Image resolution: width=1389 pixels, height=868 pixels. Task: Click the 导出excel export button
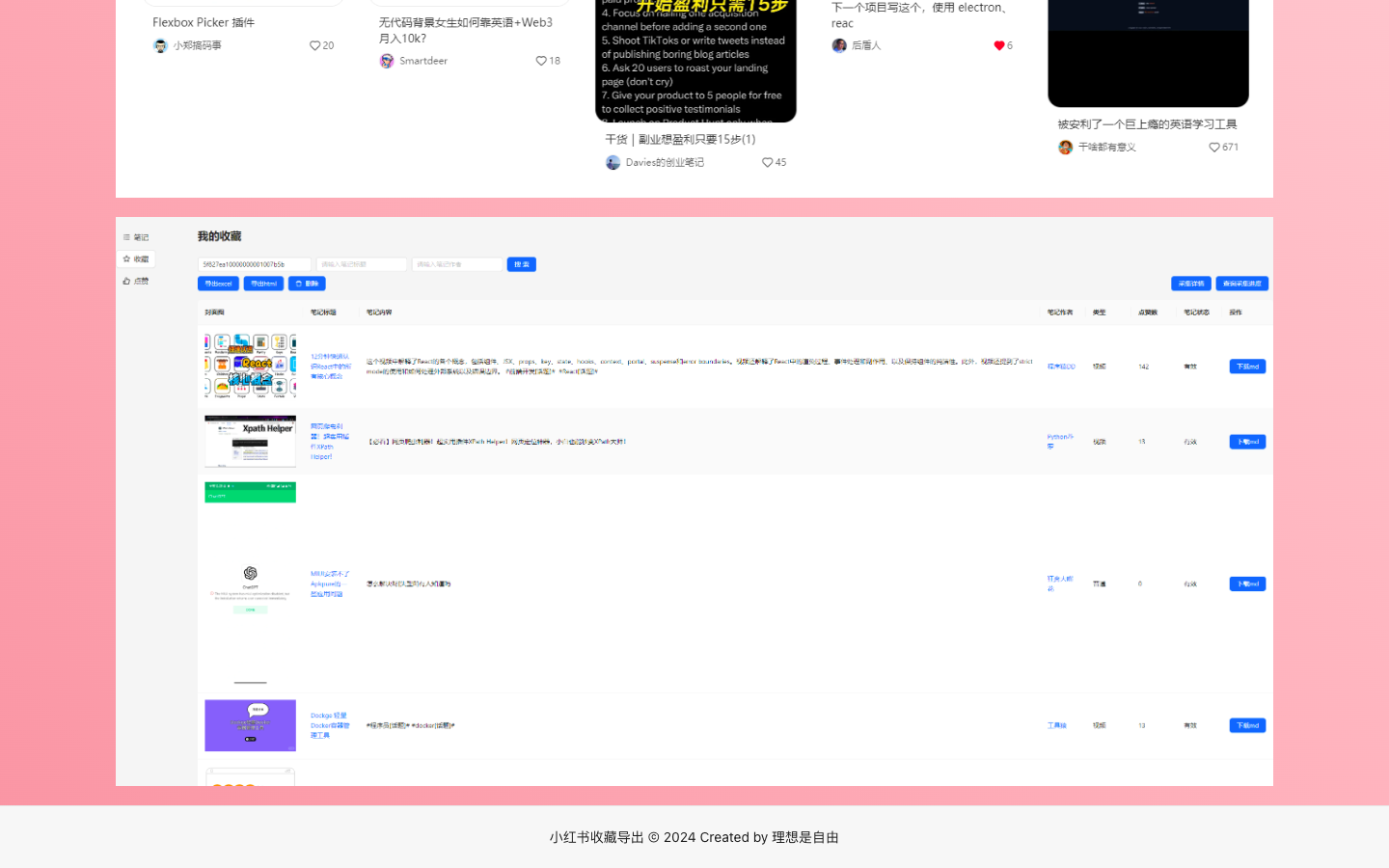click(x=217, y=283)
